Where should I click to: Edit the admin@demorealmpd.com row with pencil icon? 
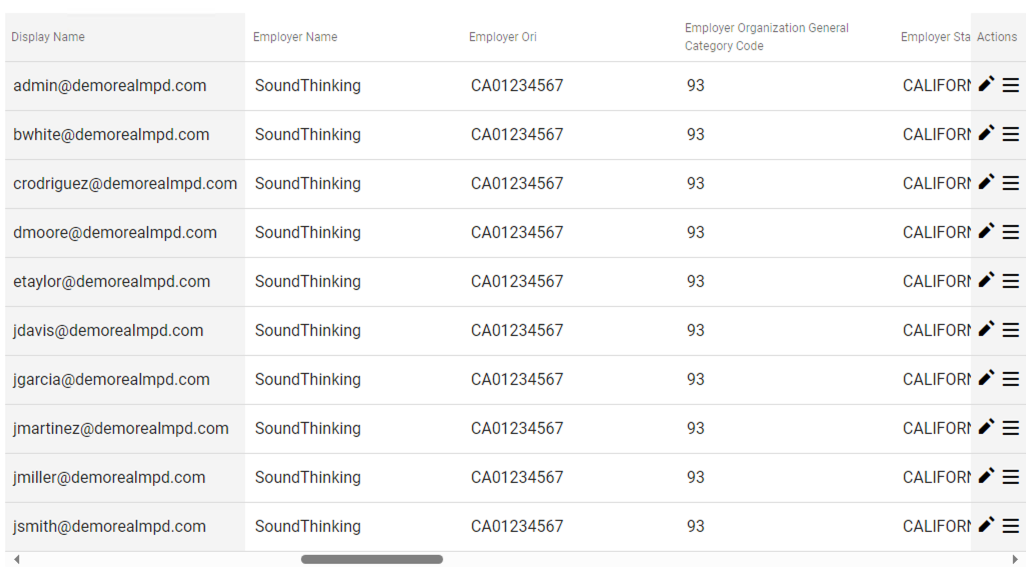[x=986, y=84]
